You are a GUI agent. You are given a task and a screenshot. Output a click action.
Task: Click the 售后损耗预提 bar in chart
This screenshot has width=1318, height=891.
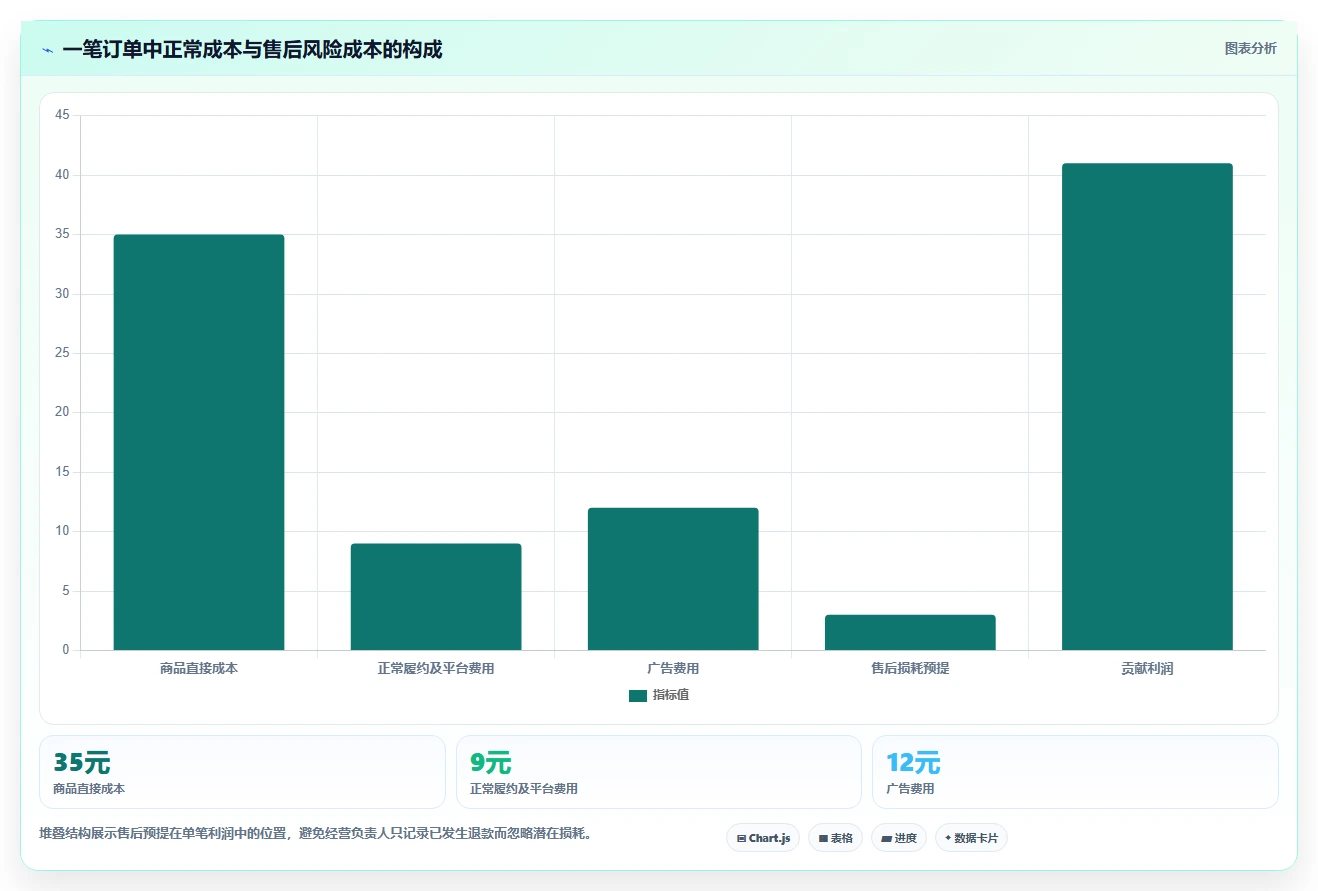coord(910,632)
